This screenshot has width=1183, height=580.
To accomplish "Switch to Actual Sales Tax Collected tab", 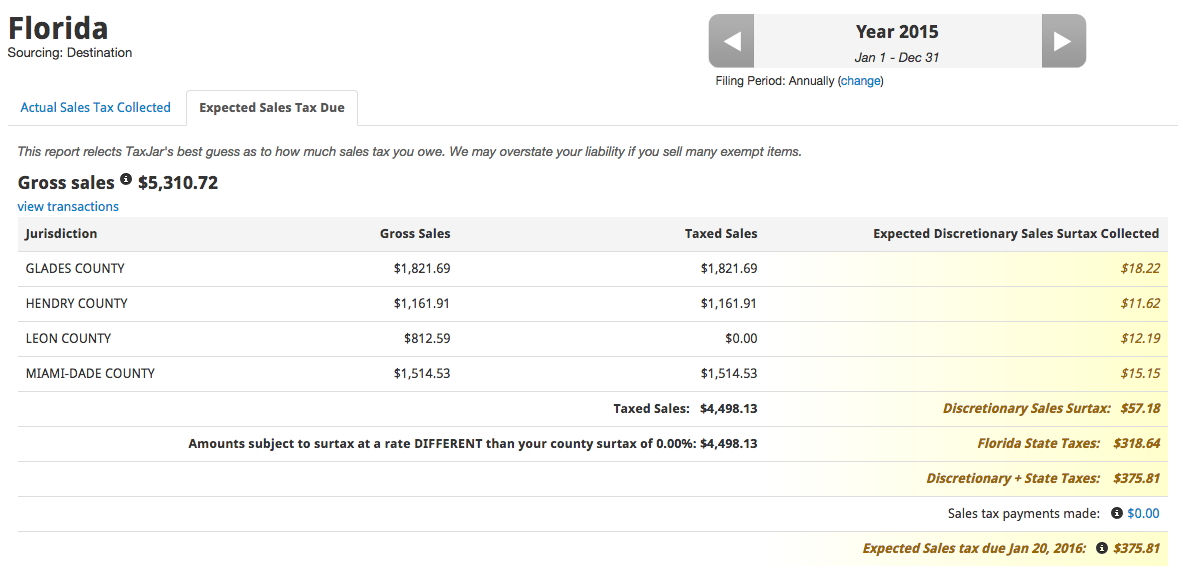I will [x=95, y=108].
